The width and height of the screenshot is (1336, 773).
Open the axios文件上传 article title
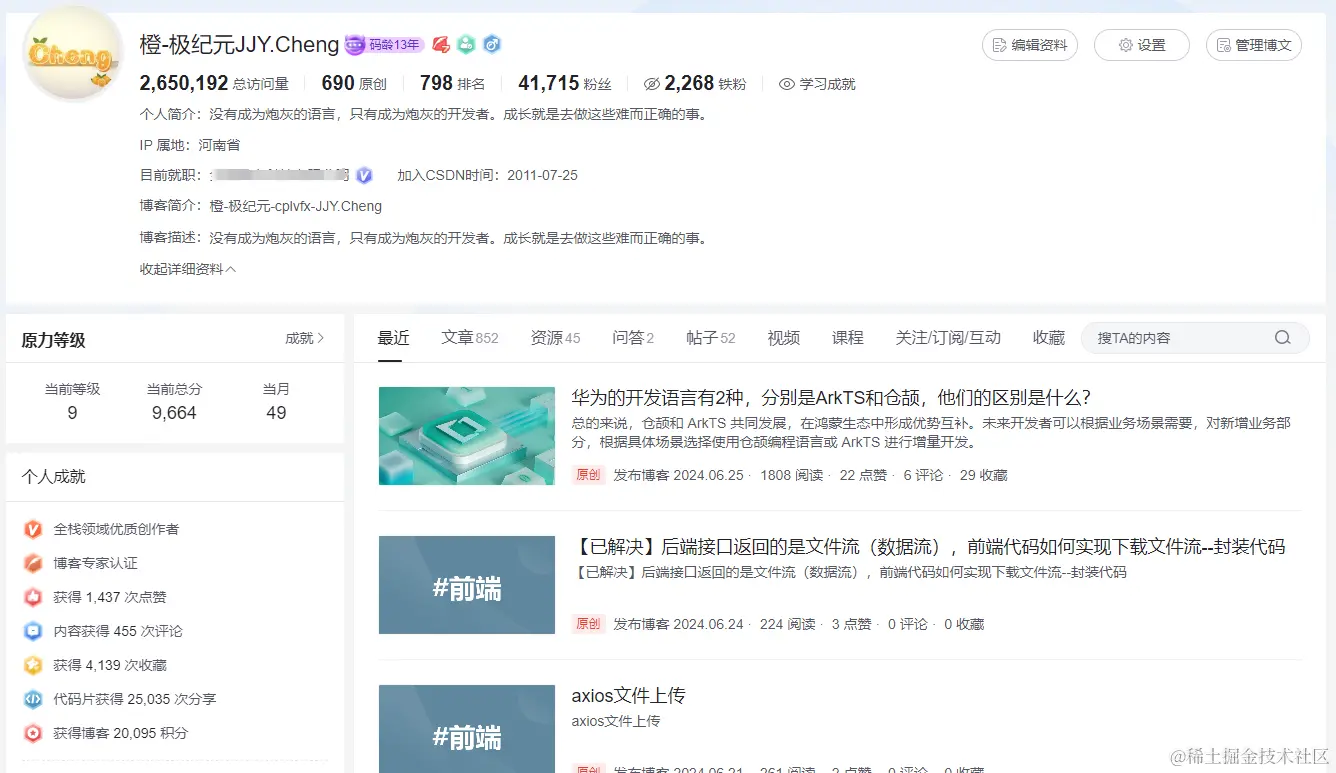[628, 696]
